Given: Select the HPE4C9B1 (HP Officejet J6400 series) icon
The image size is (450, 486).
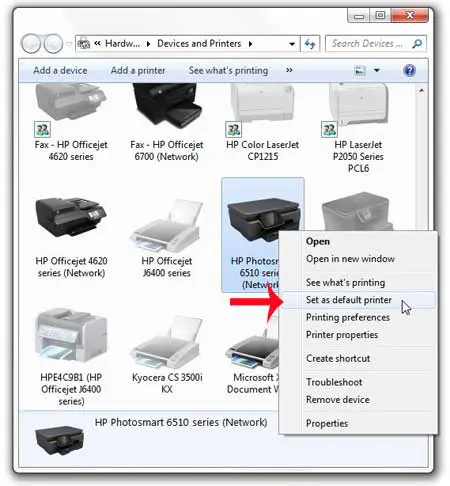Looking at the screenshot, I should 71,335.
